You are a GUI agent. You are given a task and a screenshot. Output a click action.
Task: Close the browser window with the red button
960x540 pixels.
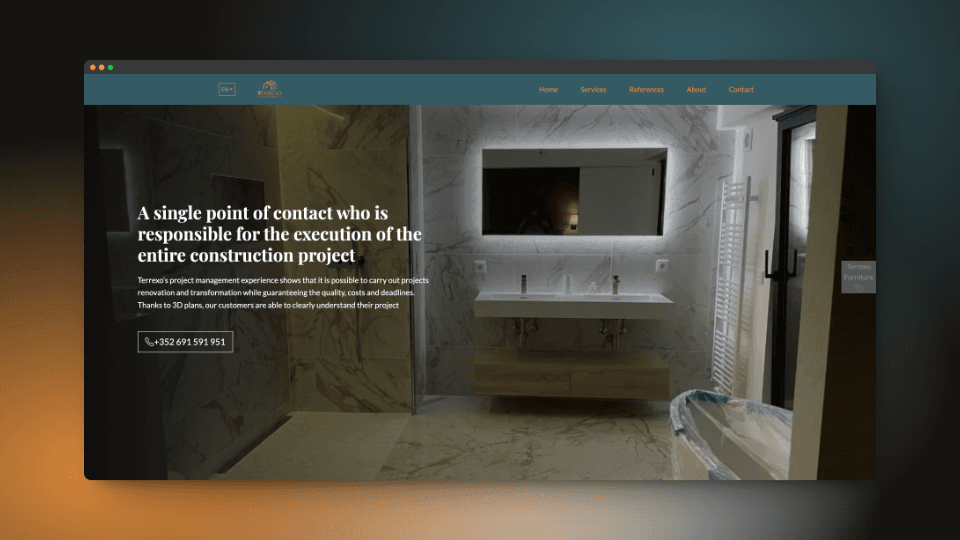pos(93,67)
